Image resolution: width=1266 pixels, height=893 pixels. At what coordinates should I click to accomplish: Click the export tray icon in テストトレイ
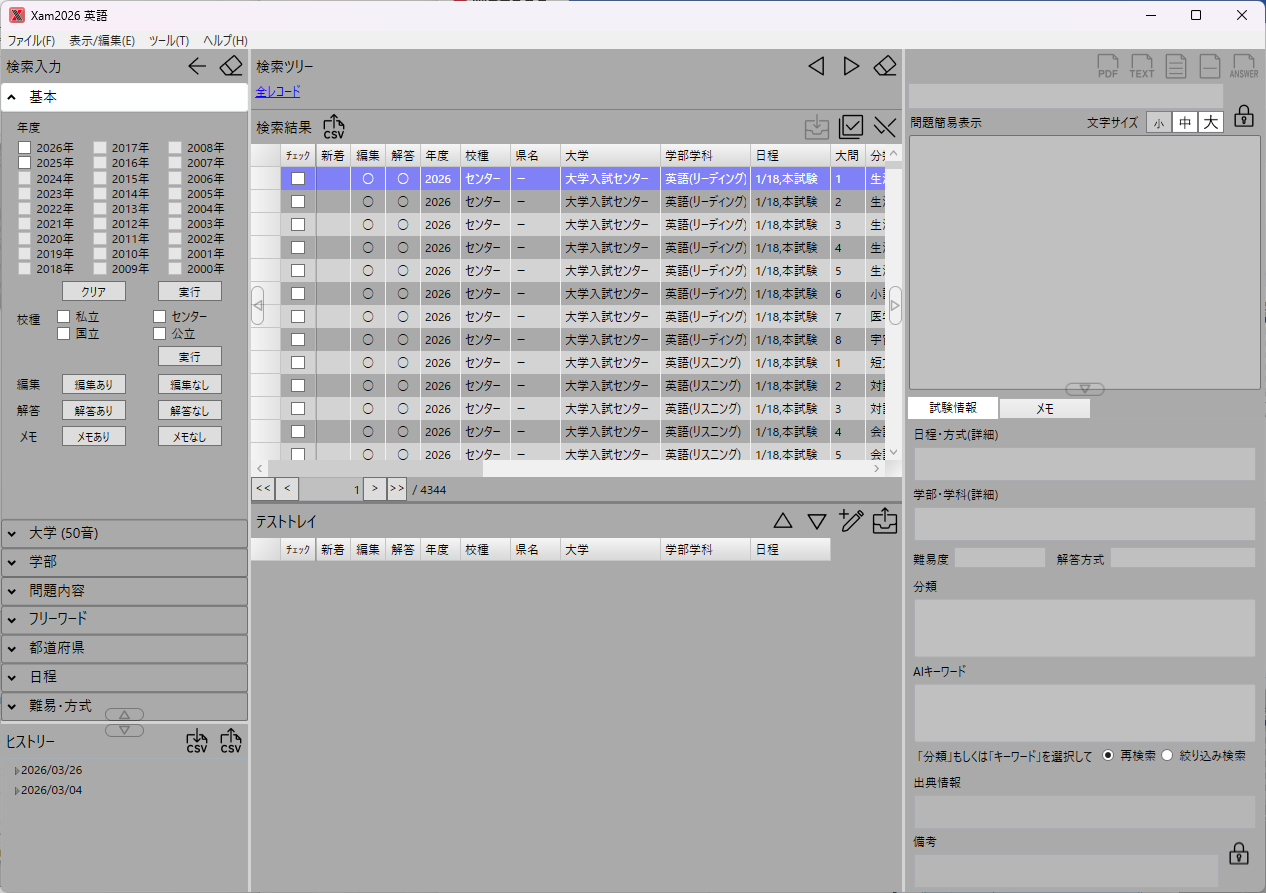tap(885, 520)
